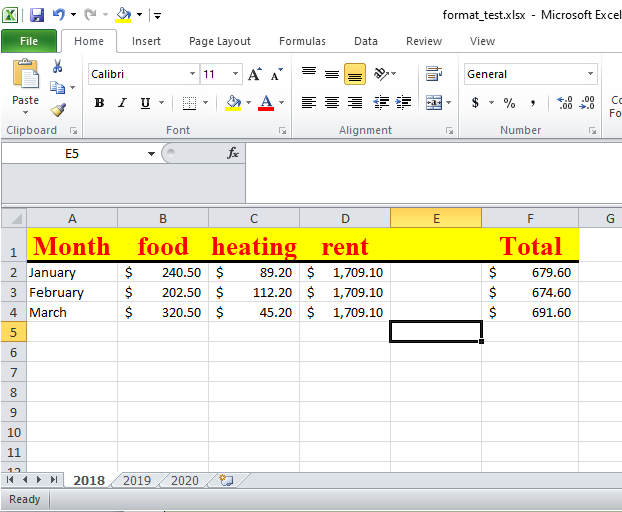Toggle Middle Align
The image size is (622, 512).
coord(332,74)
